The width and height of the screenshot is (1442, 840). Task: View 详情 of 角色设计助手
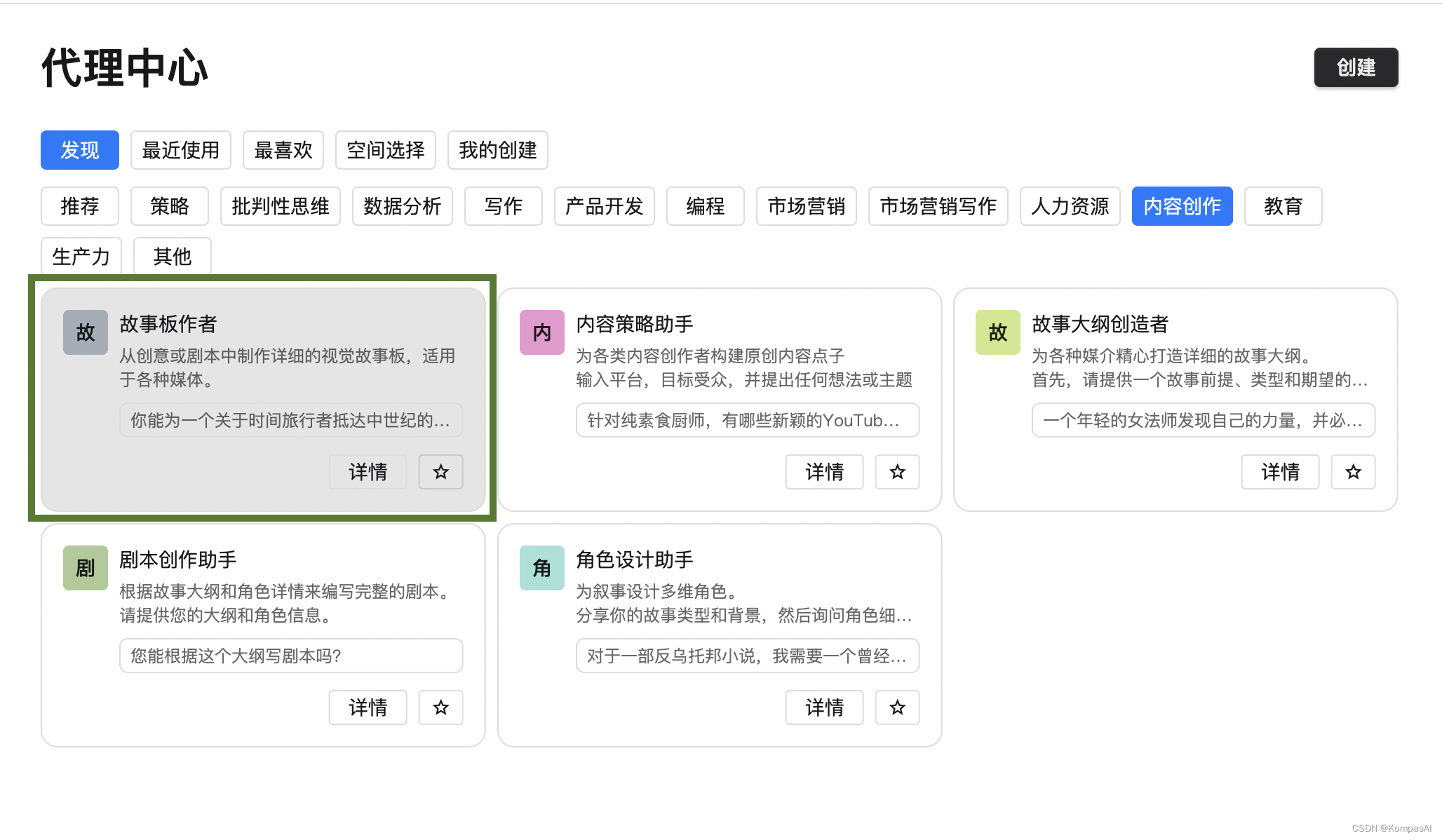point(824,707)
